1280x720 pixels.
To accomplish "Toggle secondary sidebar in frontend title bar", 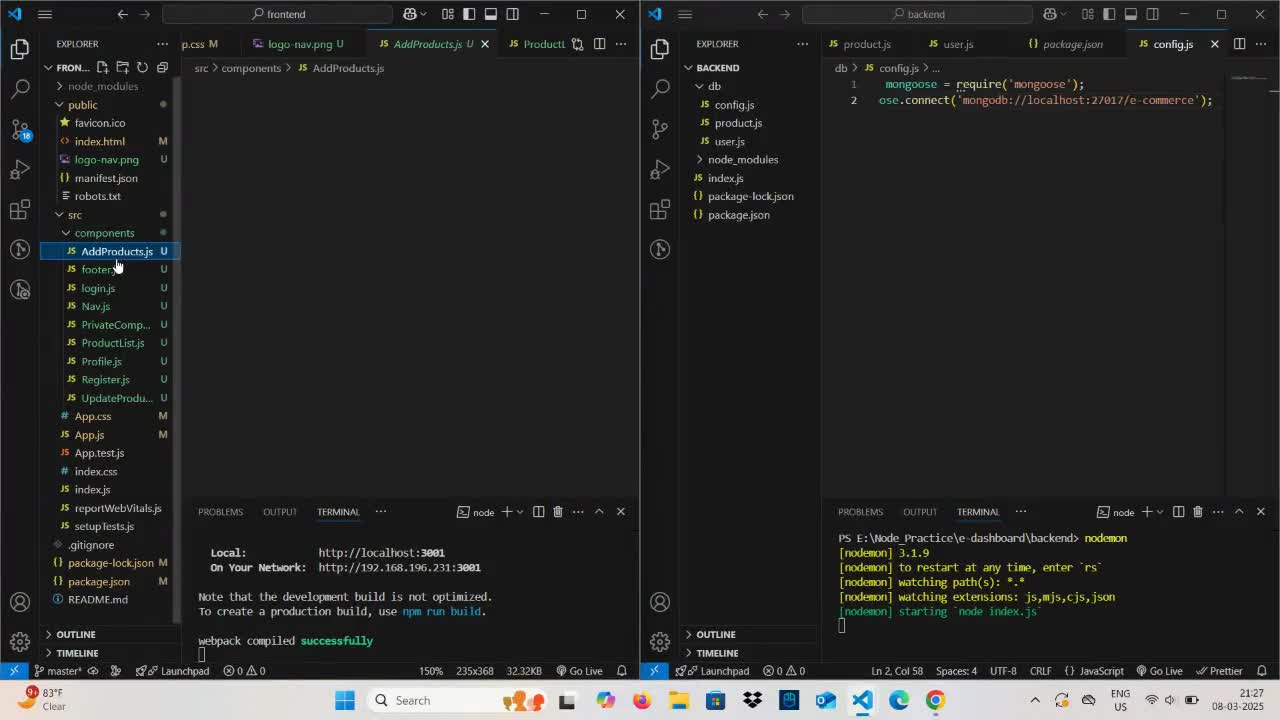I will coord(513,14).
